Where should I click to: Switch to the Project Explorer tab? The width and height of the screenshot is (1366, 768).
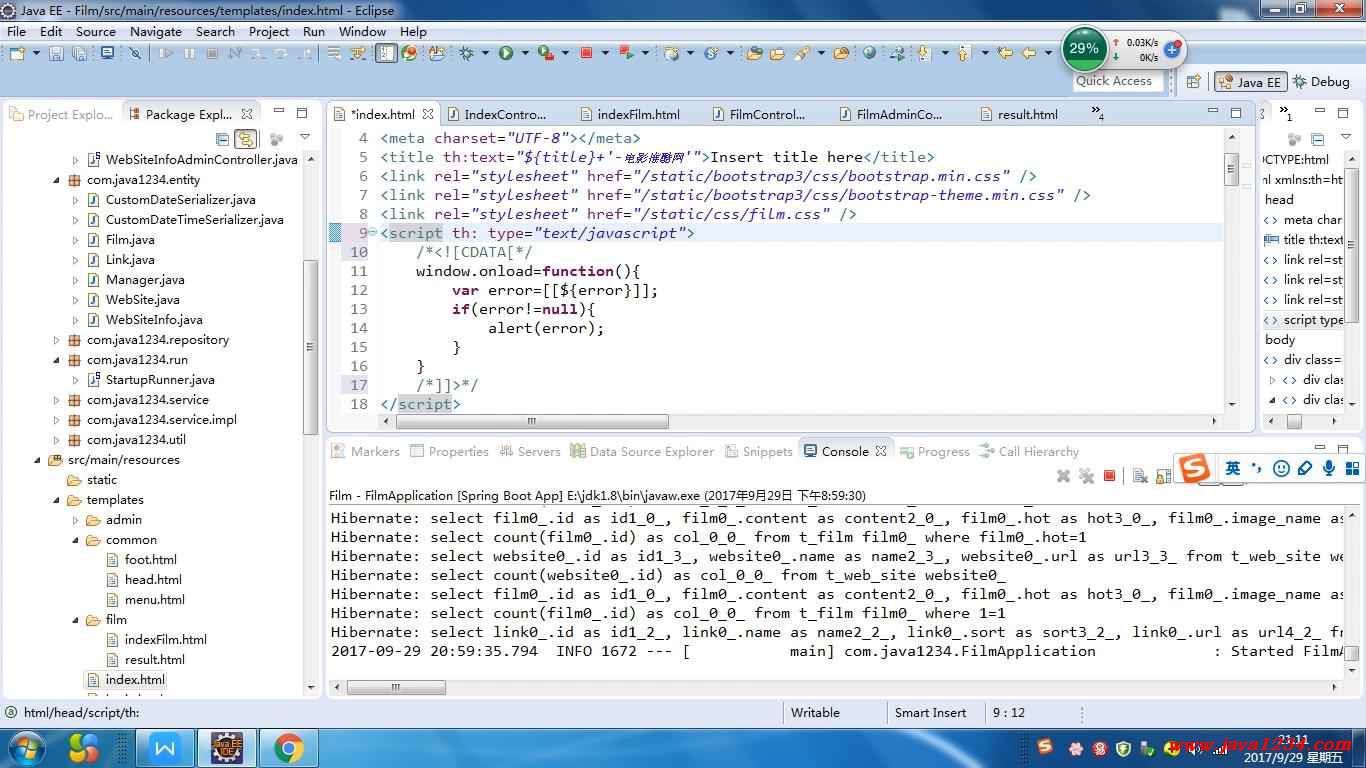(x=61, y=114)
